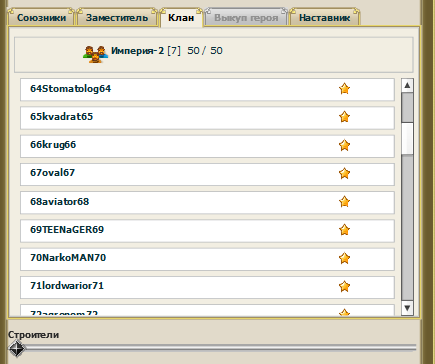Click the star icon for 68aviator68
The image size is (435, 364).
[344, 202]
